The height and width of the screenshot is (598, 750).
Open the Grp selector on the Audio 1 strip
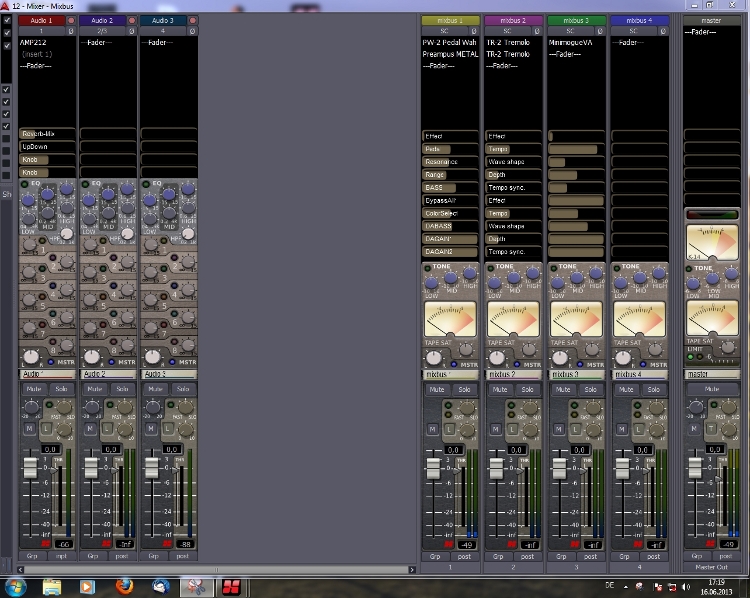33,556
